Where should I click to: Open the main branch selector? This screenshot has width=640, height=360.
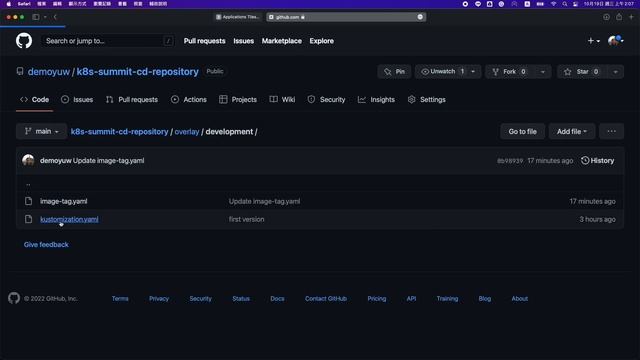point(42,131)
